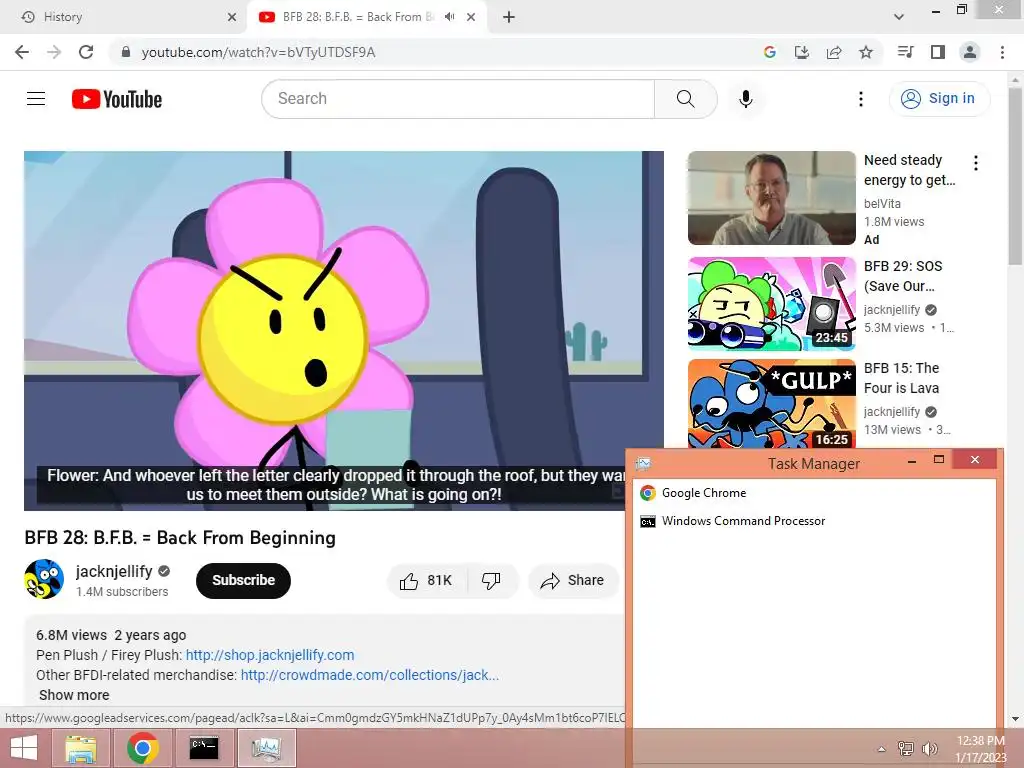The width and height of the screenshot is (1024, 768).
Task: Click 'BFB 29: SOS' video title
Action: (x=903, y=276)
